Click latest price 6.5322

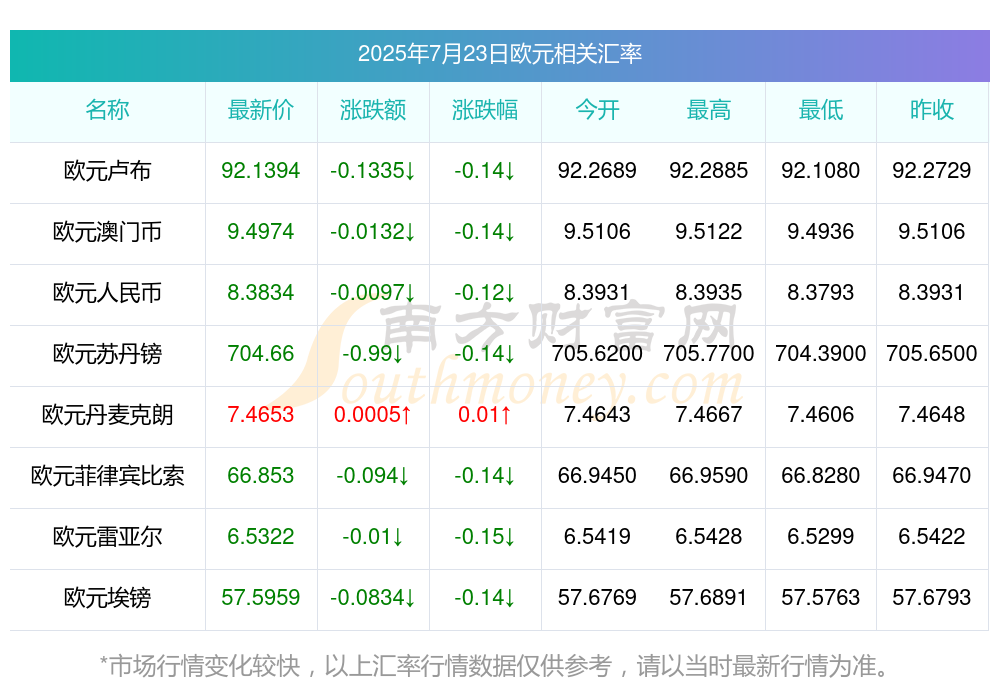point(260,537)
